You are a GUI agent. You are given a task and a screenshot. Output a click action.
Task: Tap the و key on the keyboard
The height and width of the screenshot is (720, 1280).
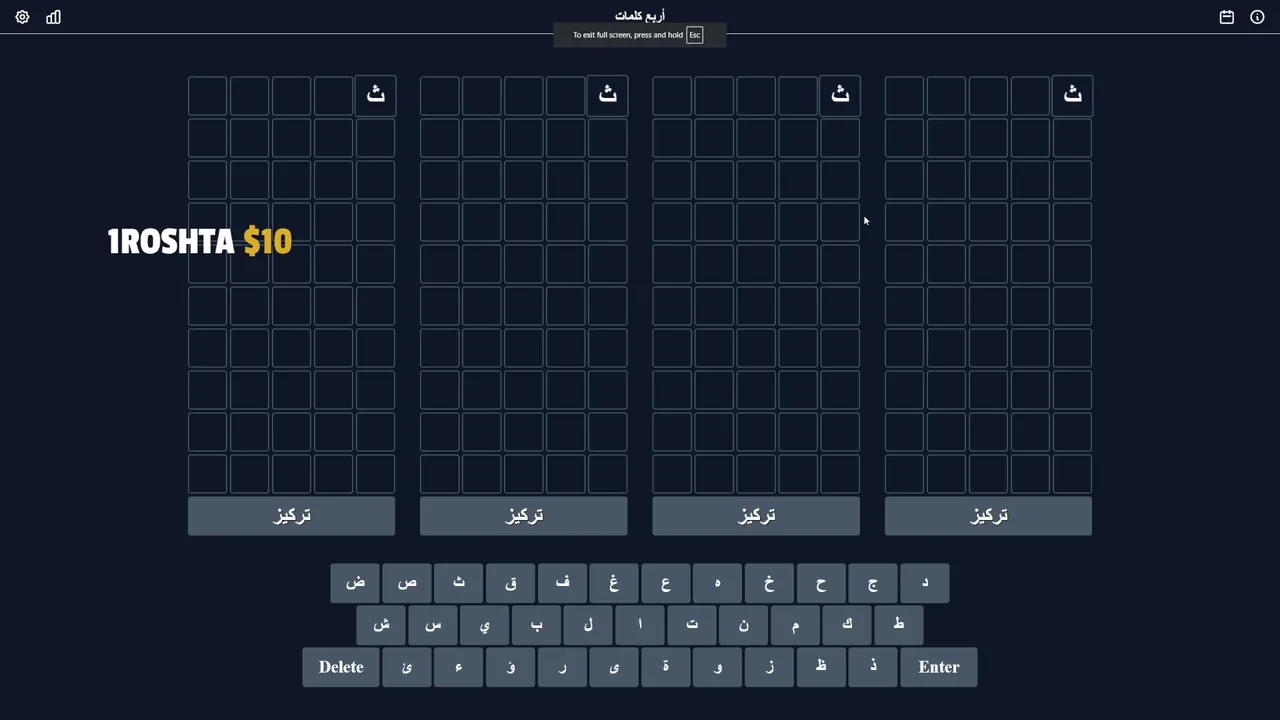click(717, 667)
